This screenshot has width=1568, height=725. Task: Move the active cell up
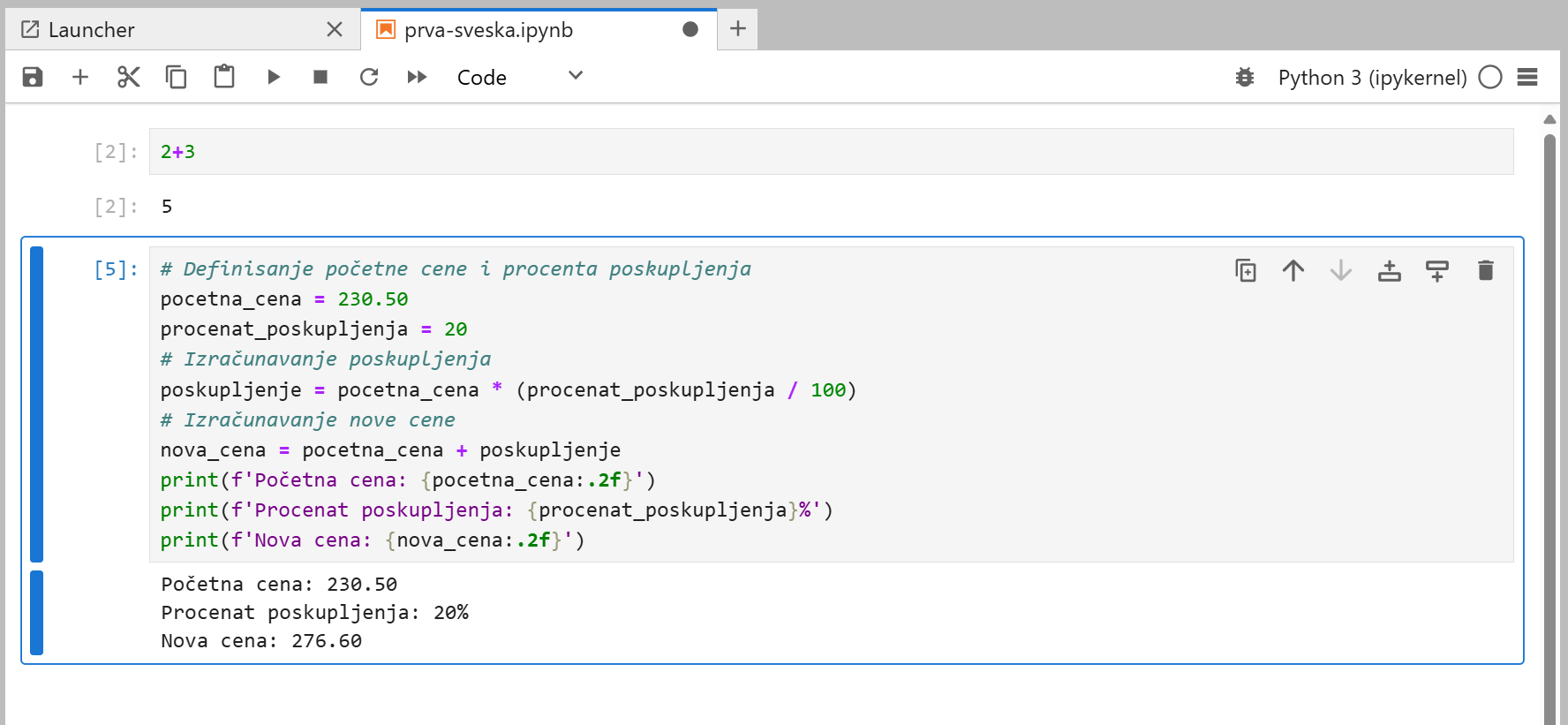[1293, 270]
